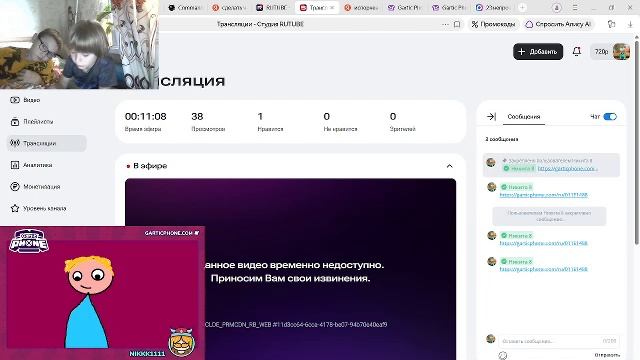Screen dimensions: 640x360
Task: Open the emoji picker below message box
Action: pos(503,356)
